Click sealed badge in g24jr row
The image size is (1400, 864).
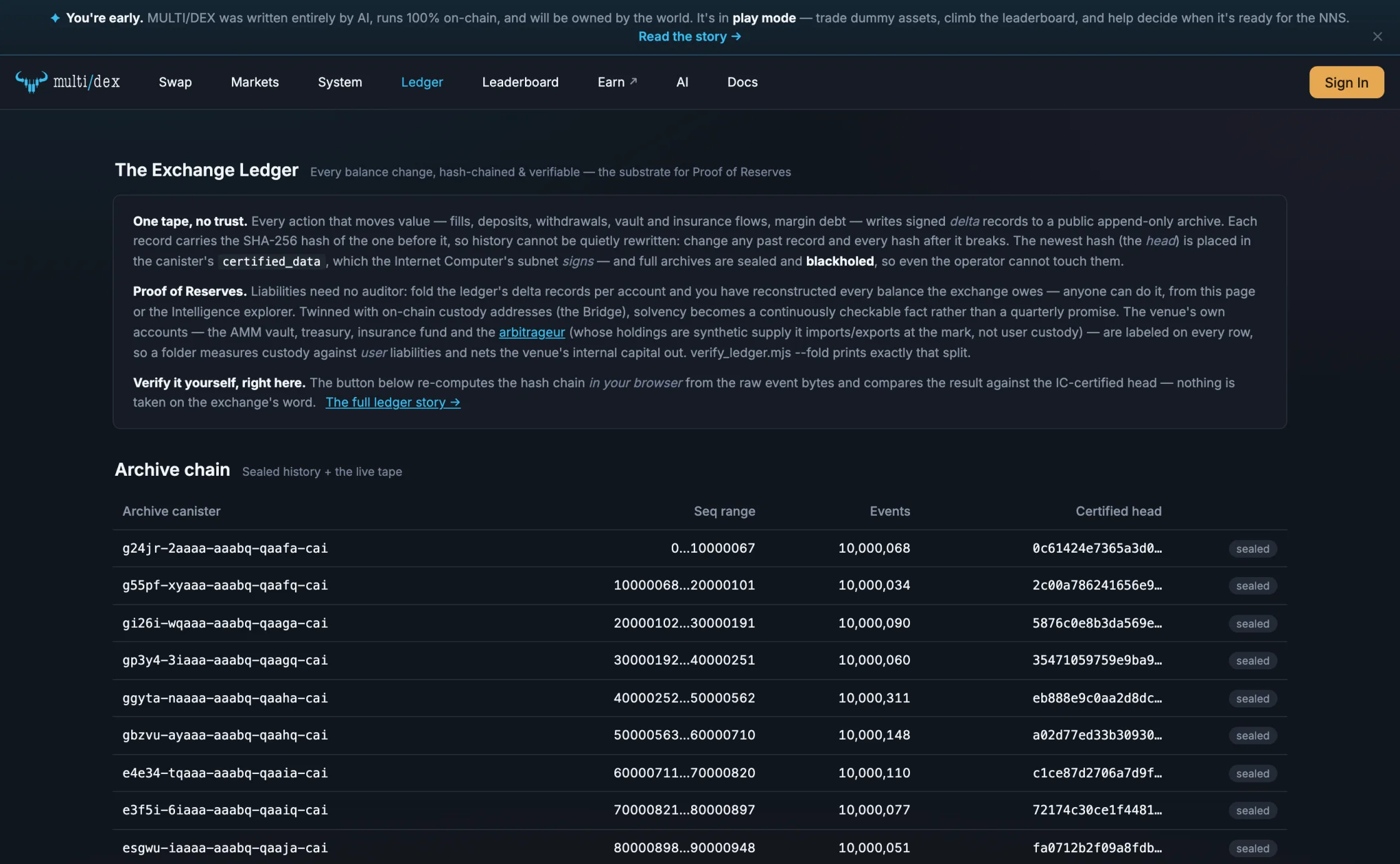point(1252,549)
